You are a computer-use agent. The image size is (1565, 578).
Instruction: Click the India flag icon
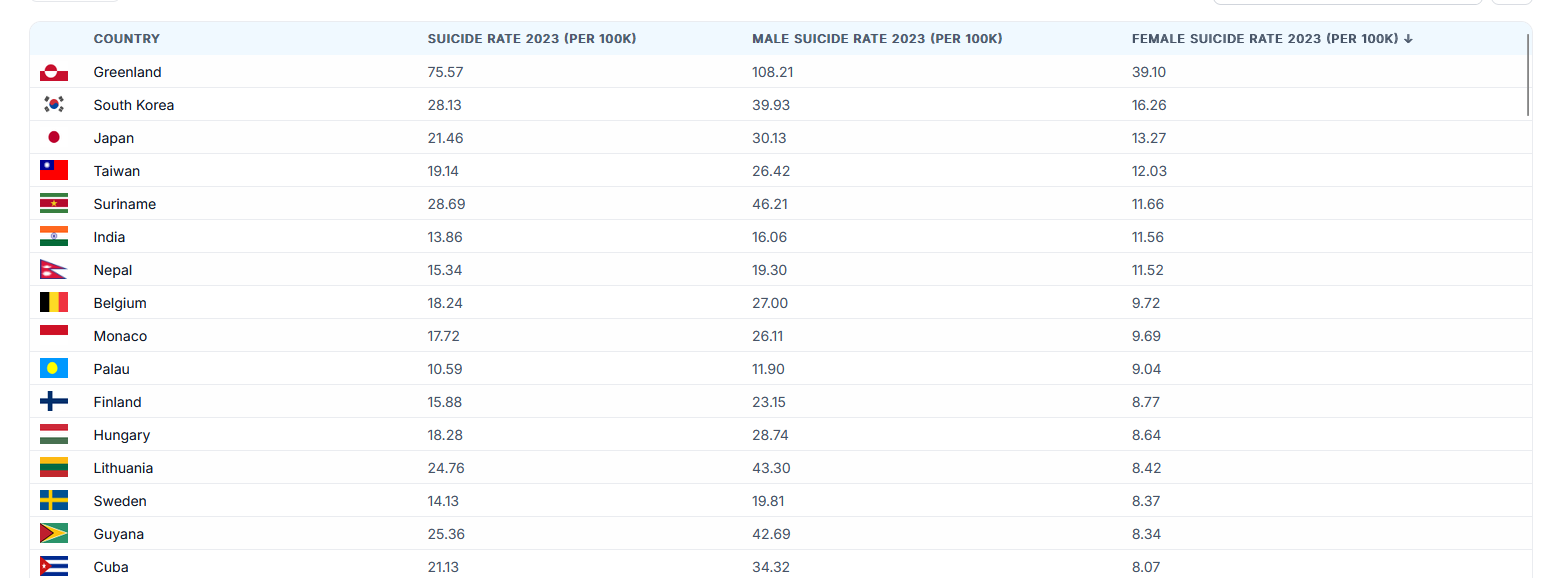click(54, 237)
